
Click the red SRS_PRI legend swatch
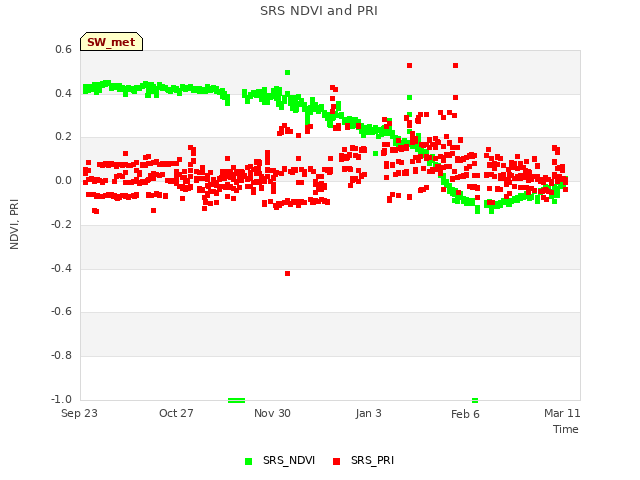click(x=336, y=461)
